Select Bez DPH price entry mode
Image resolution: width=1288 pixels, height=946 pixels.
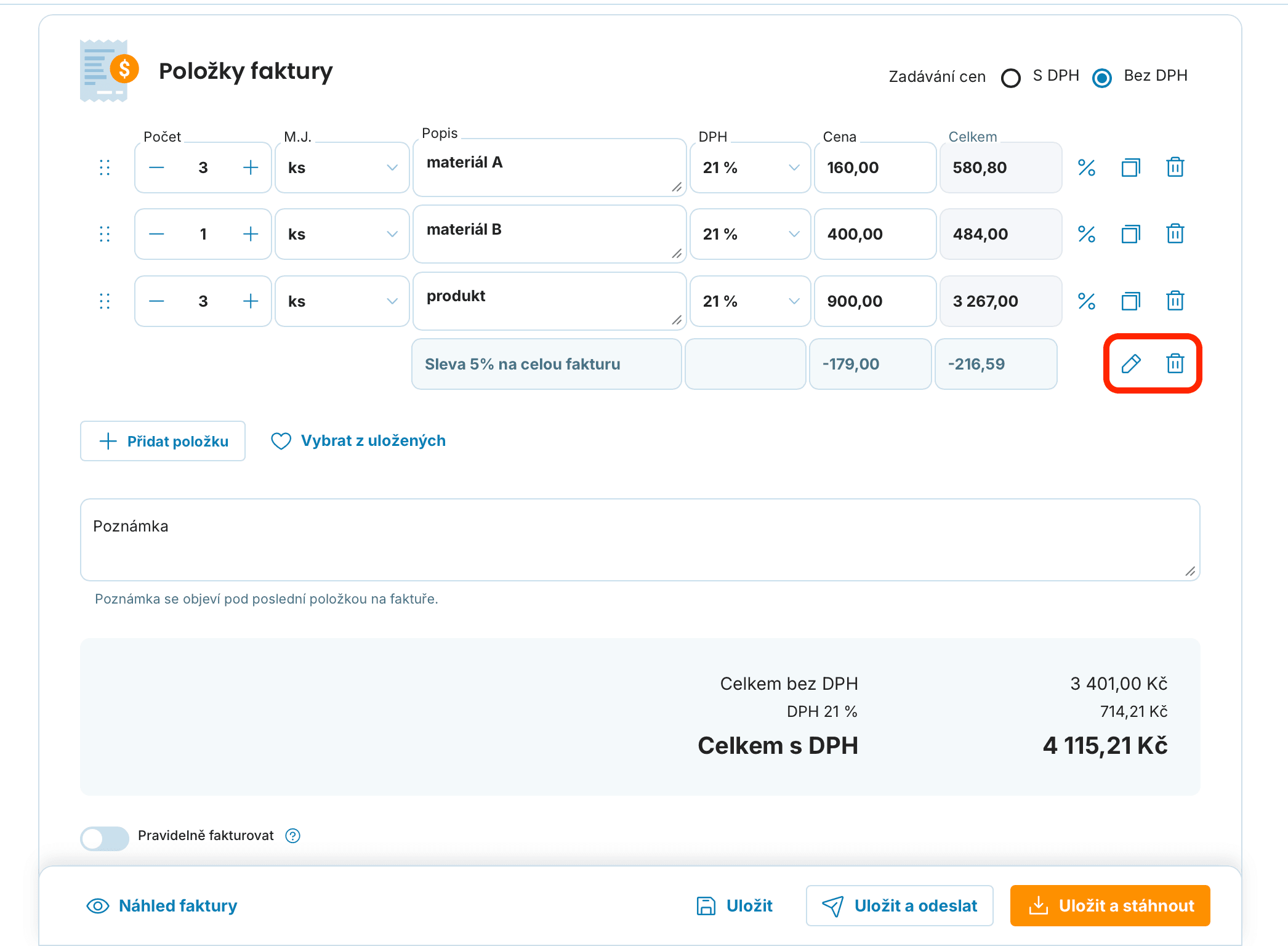(1102, 78)
